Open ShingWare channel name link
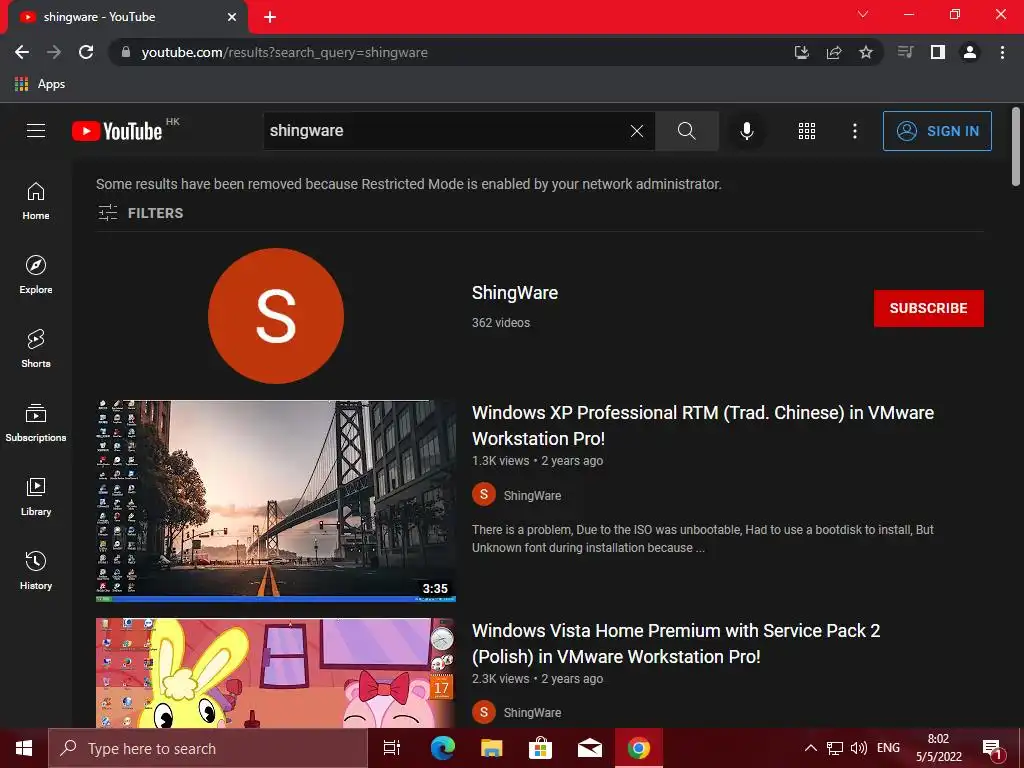The height and width of the screenshot is (768, 1024). coord(515,293)
